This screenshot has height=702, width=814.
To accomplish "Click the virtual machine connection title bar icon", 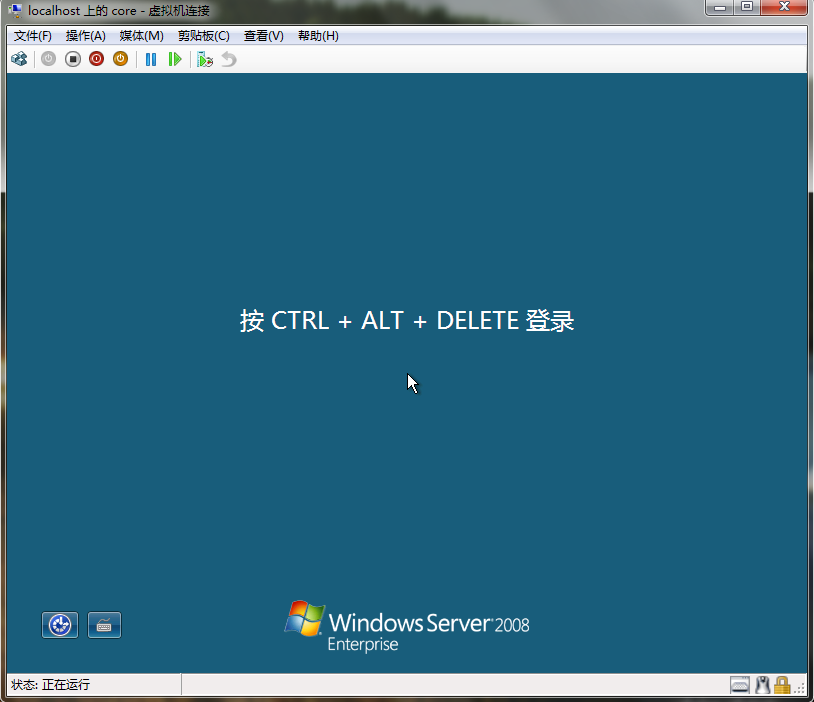I will tap(16, 10).
